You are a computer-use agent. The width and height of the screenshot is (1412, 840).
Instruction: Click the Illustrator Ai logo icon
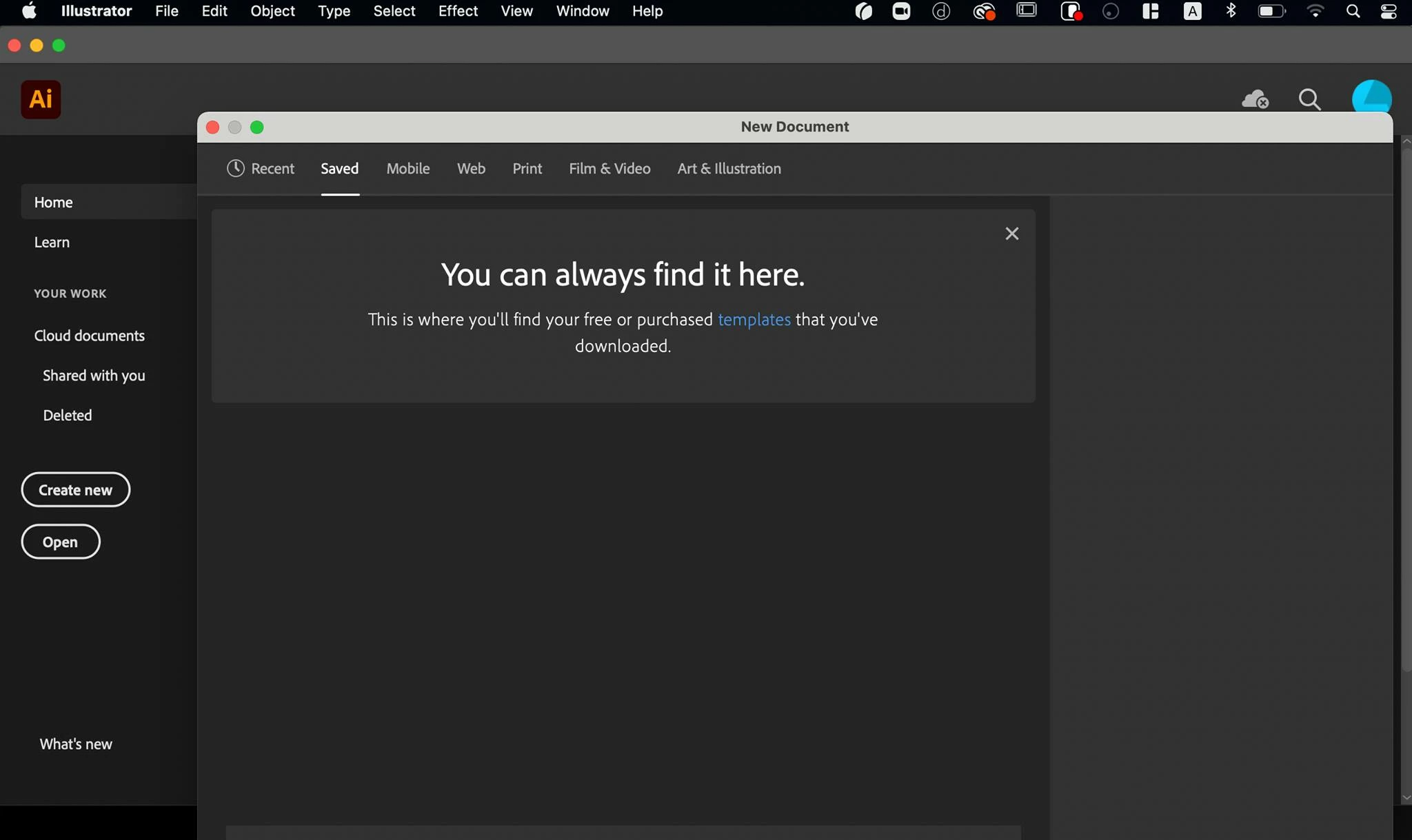pos(41,99)
